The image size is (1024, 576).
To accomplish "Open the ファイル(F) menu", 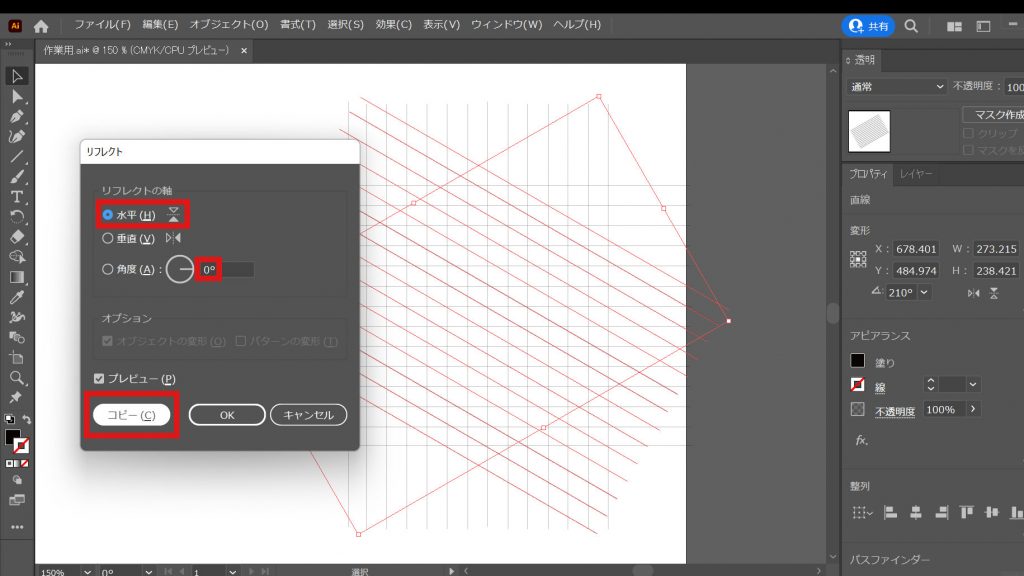I will point(102,24).
